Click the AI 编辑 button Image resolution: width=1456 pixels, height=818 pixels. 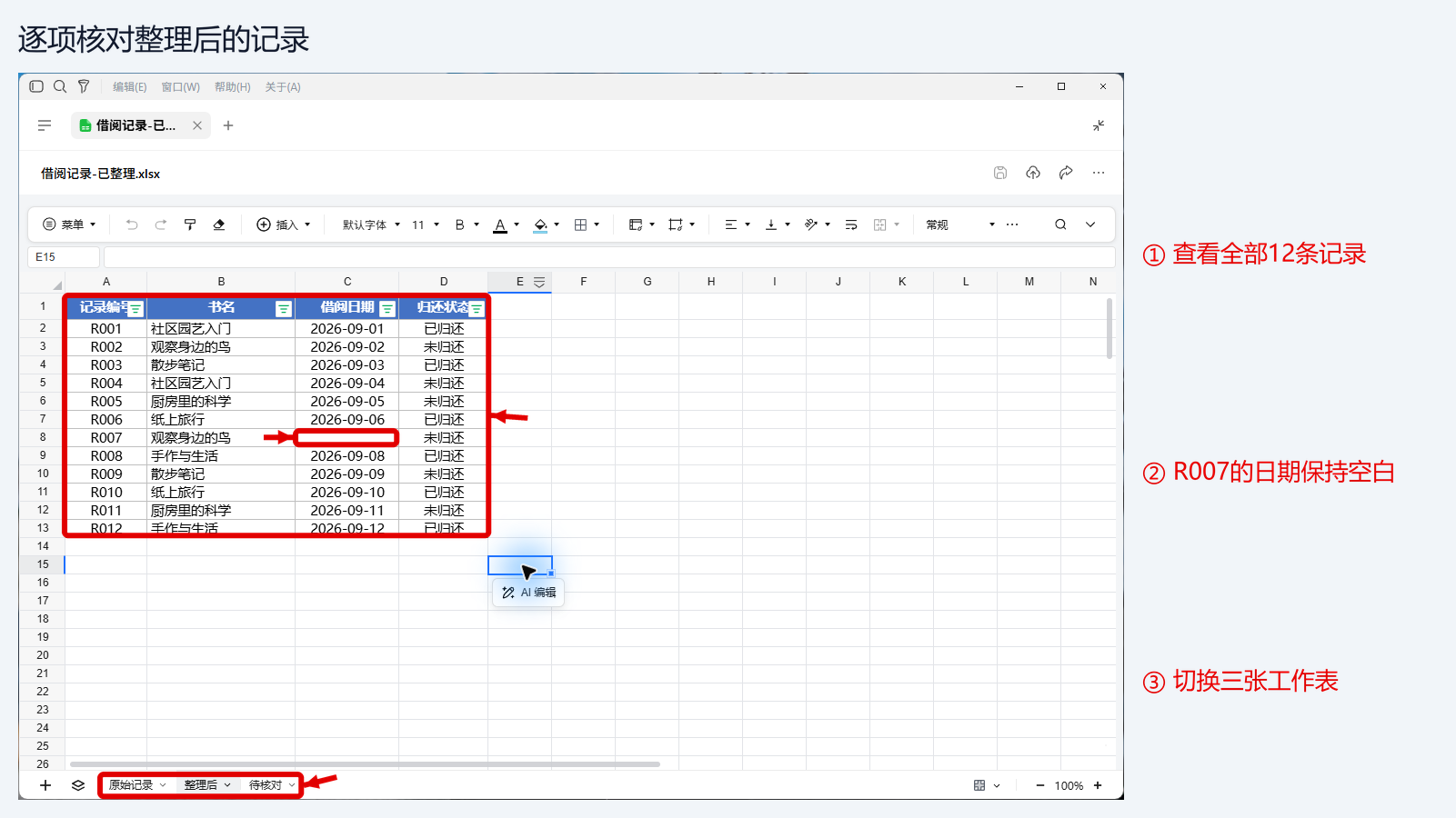coord(528,593)
